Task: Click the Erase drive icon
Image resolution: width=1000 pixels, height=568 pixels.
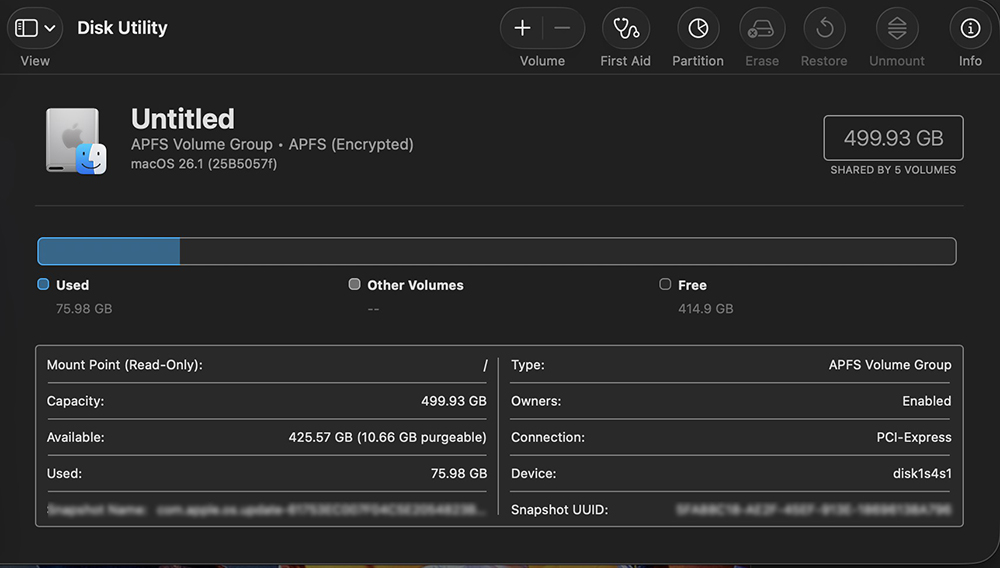Action: [x=761, y=28]
